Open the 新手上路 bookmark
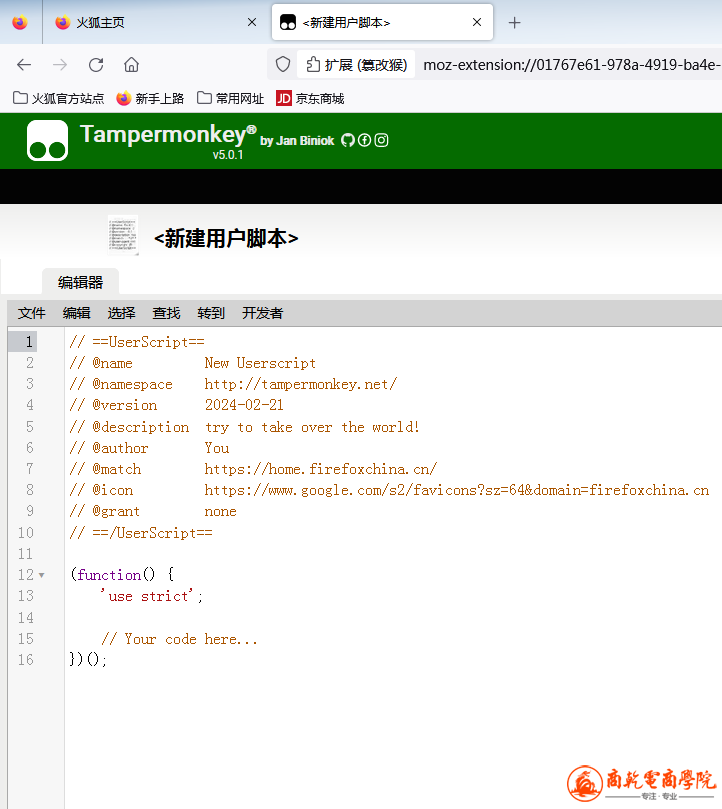Image resolution: width=722 pixels, height=809 pixels. click(x=150, y=98)
